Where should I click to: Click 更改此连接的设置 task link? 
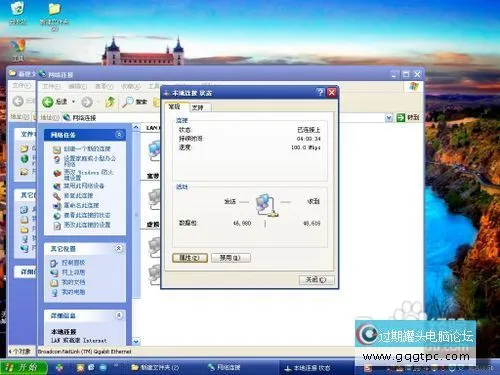point(87,225)
